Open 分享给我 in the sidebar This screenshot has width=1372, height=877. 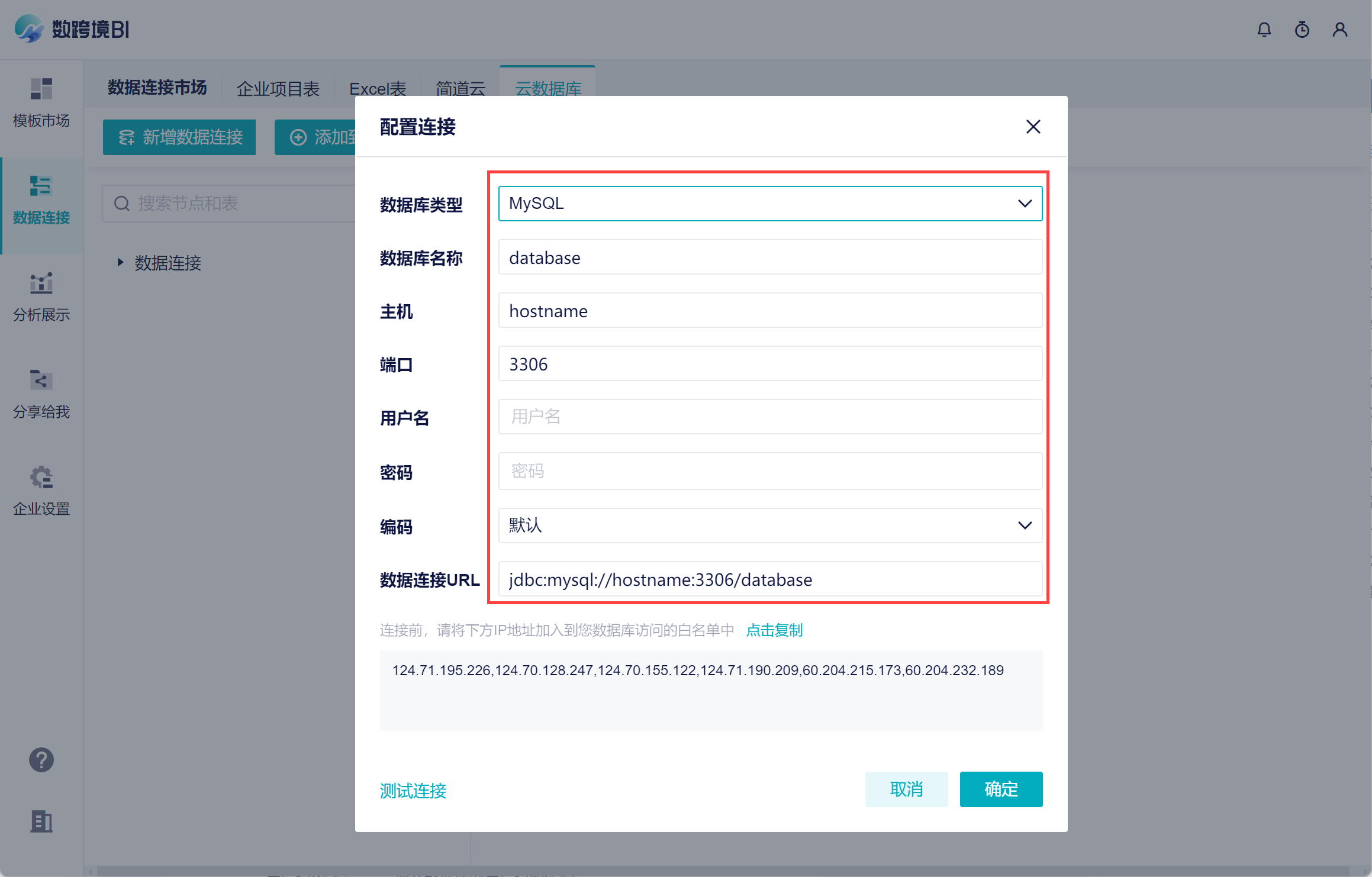tap(41, 394)
